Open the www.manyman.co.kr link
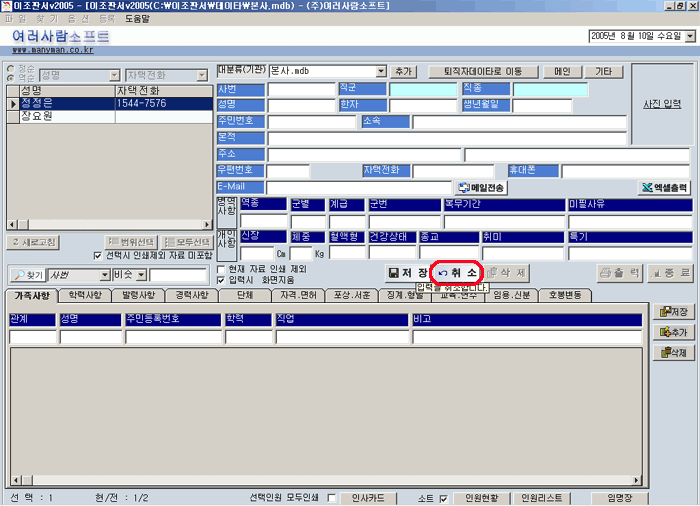Image resolution: width=700 pixels, height=506 pixels. point(52,48)
